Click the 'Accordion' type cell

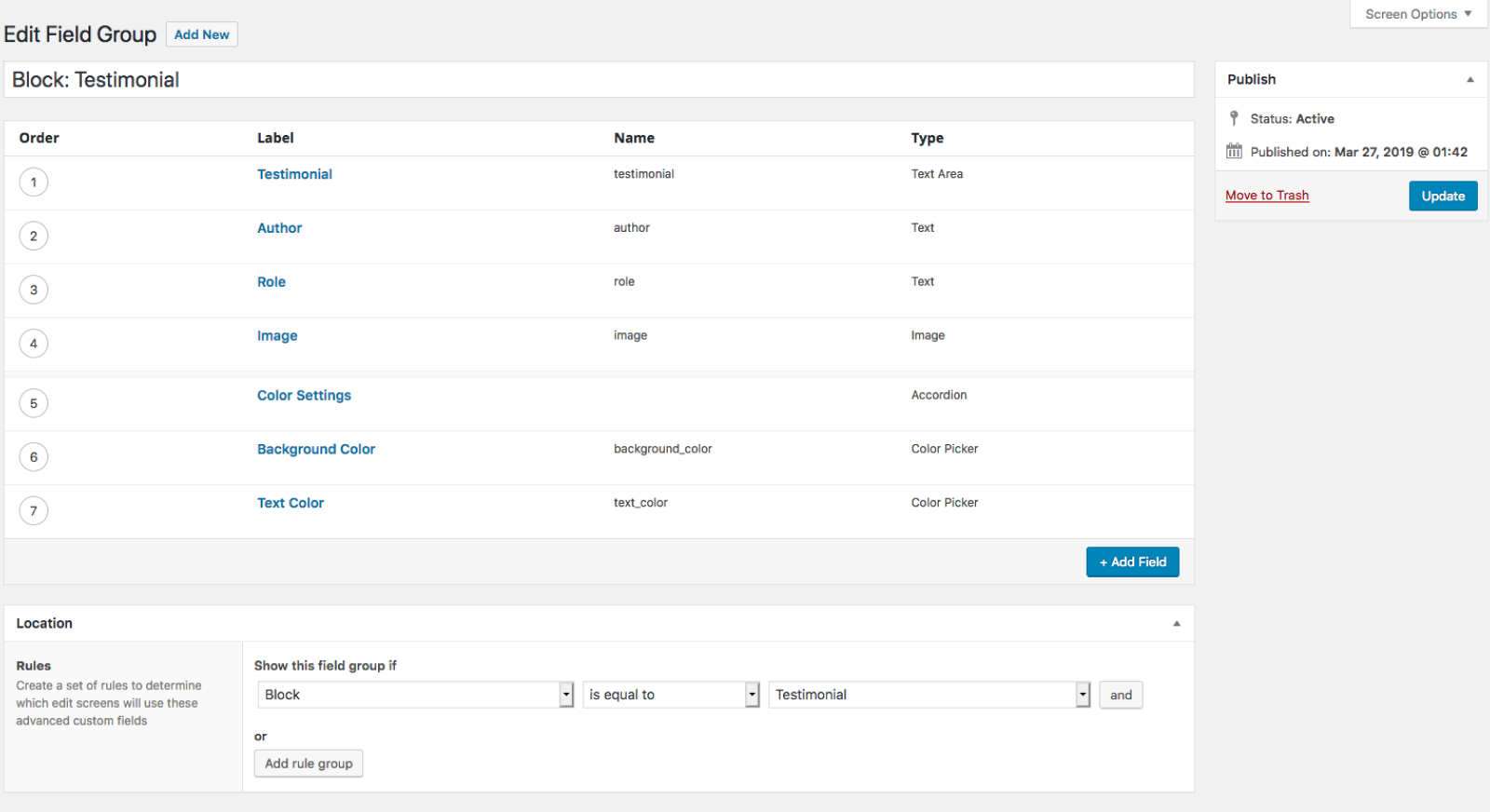point(939,395)
